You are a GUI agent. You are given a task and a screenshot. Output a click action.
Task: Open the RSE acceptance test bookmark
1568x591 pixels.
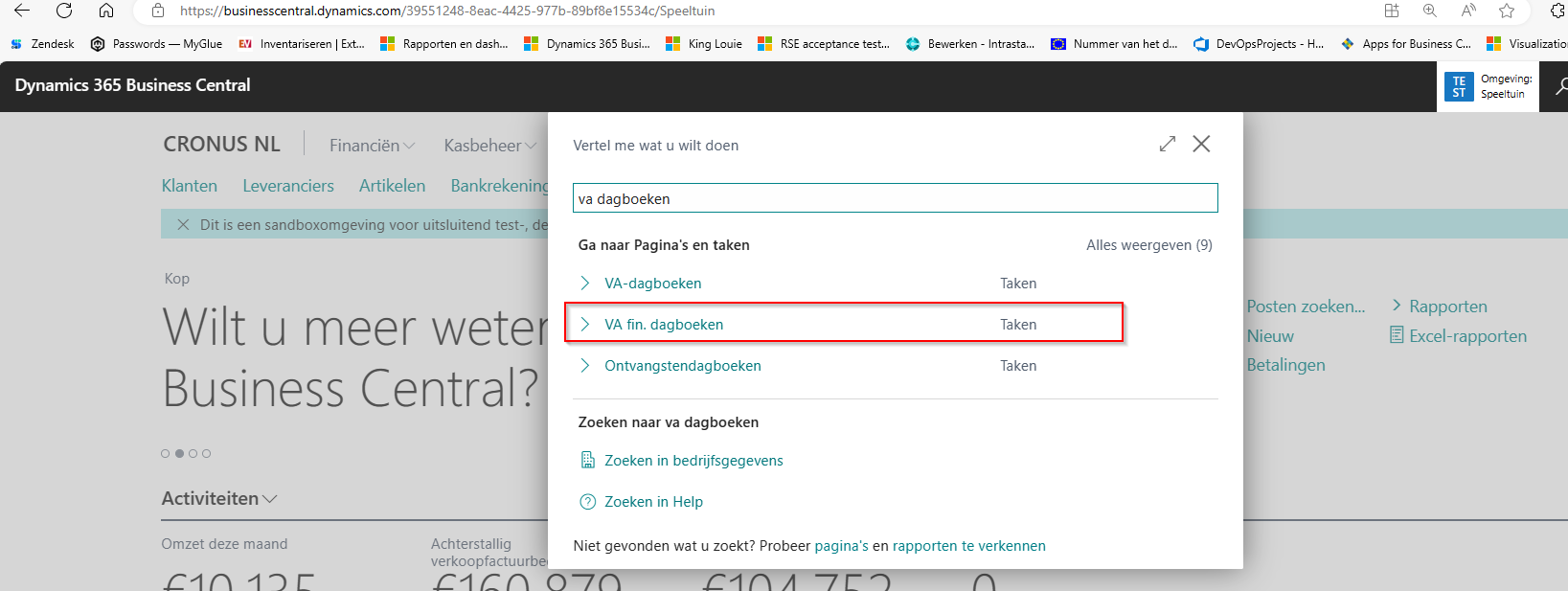coord(824,44)
